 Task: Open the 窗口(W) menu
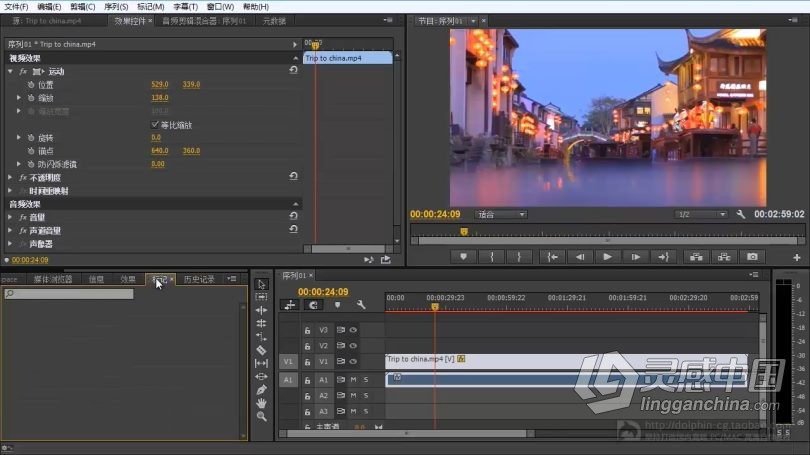pos(220,7)
